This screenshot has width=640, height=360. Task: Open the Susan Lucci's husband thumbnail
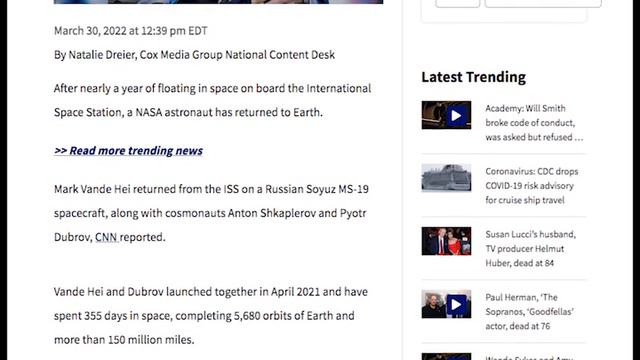(x=446, y=241)
